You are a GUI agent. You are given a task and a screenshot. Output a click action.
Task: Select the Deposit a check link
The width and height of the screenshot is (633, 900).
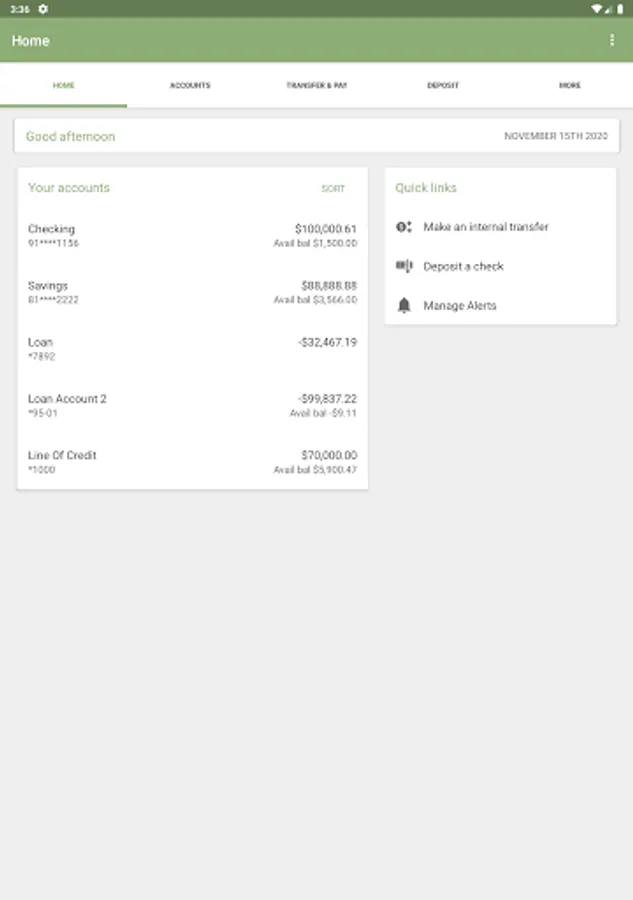tap(463, 266)
